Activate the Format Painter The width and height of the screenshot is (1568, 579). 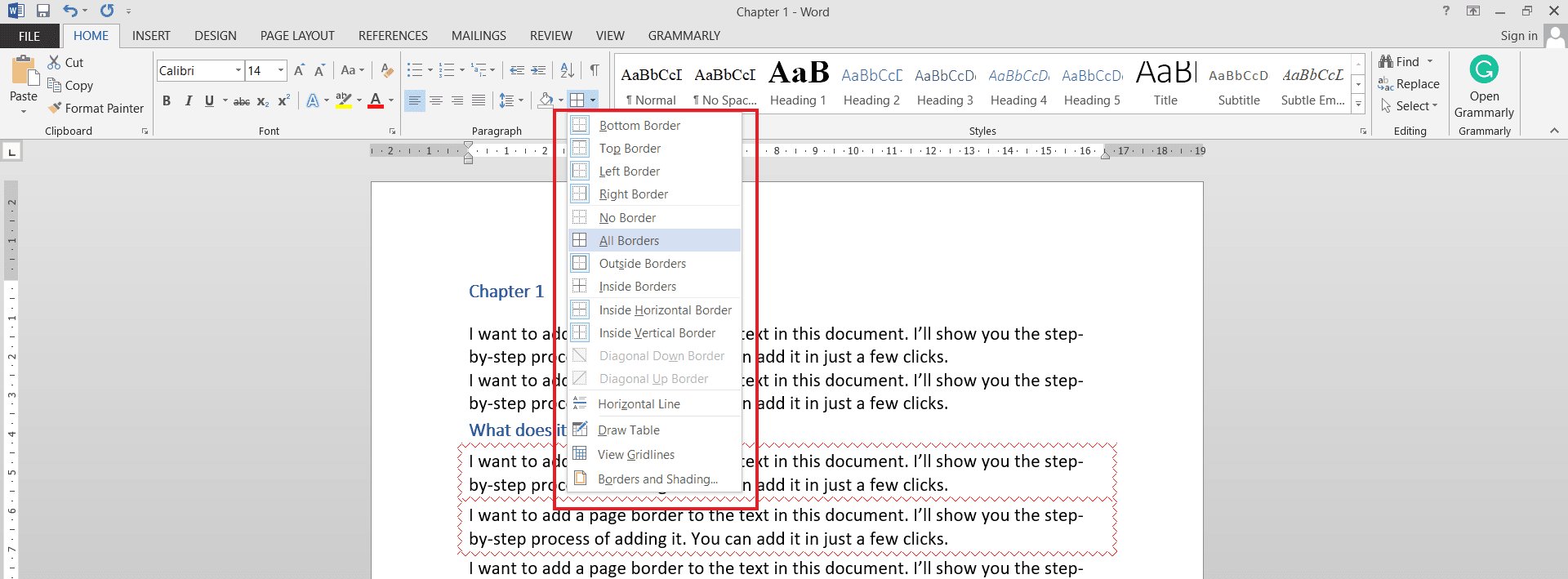[96, 108]
